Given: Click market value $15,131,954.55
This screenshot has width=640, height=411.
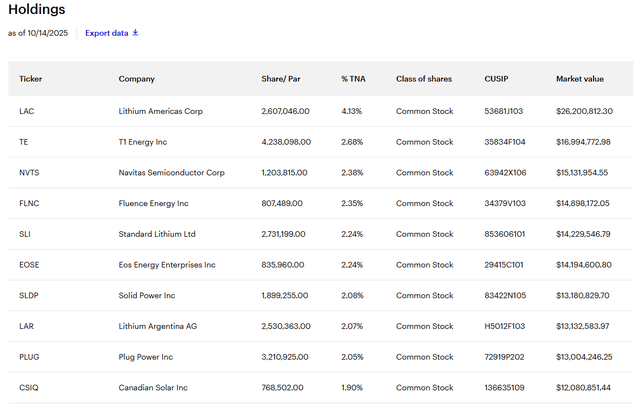Looking at the screenshot, I should (582, 173).
